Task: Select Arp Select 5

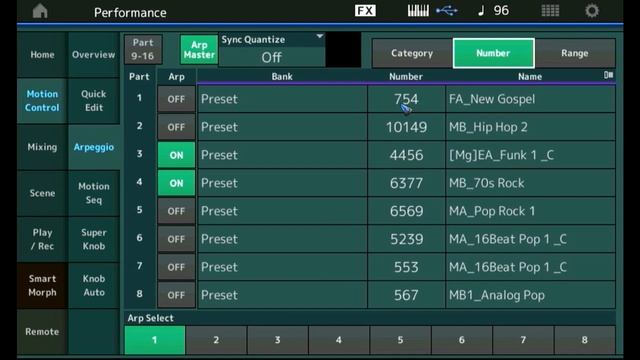Action: click(400, 340)
